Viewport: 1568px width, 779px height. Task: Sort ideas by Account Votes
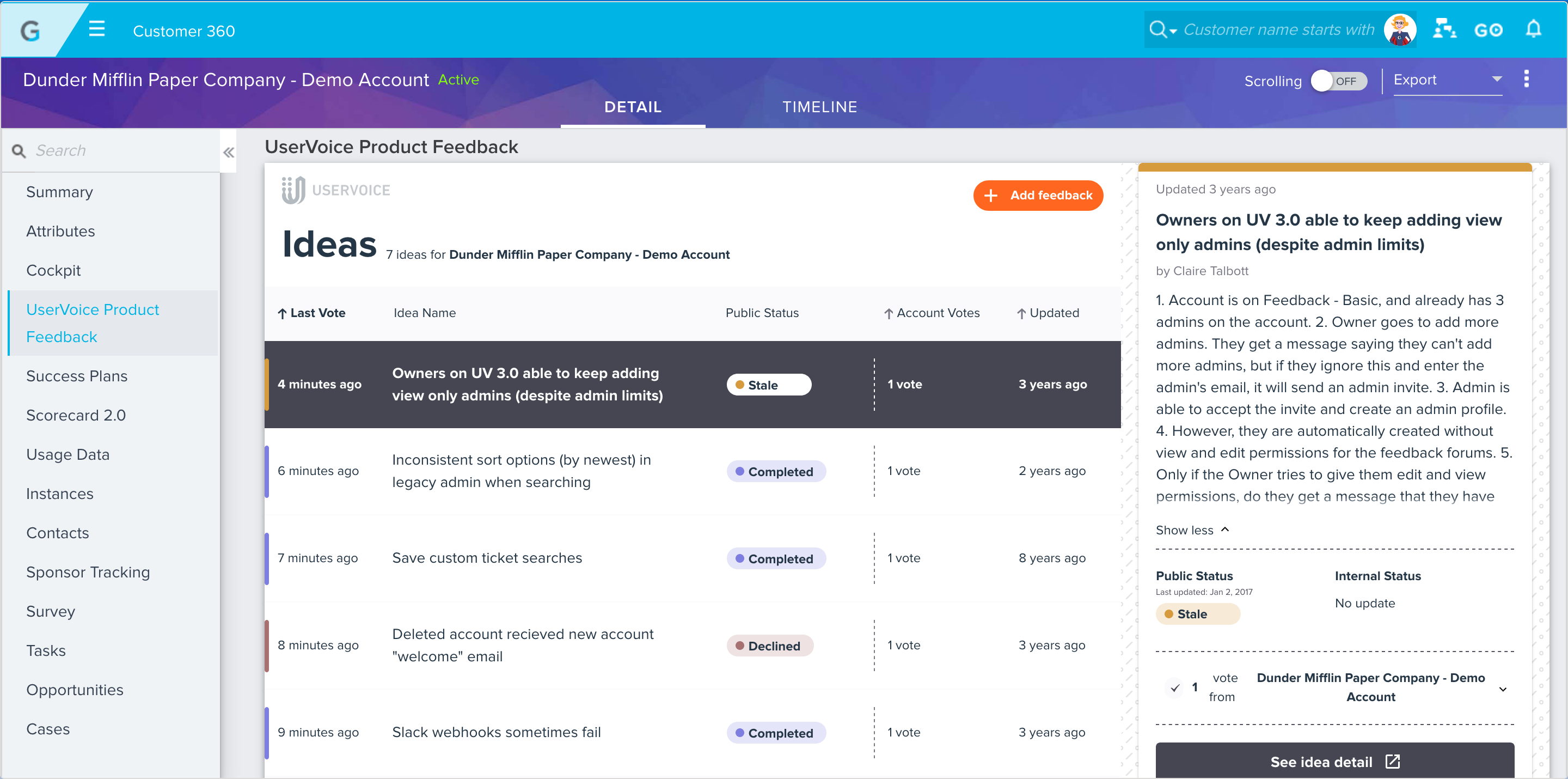coord(932,313)
